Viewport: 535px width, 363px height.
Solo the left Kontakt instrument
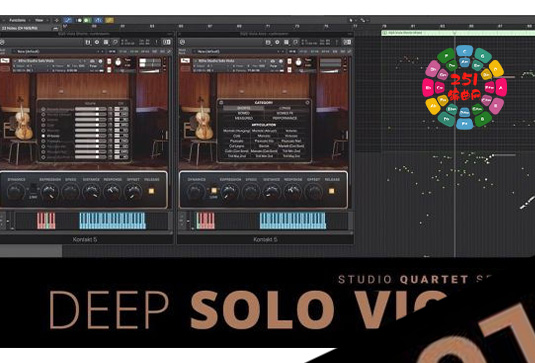[x=109, y=61]
